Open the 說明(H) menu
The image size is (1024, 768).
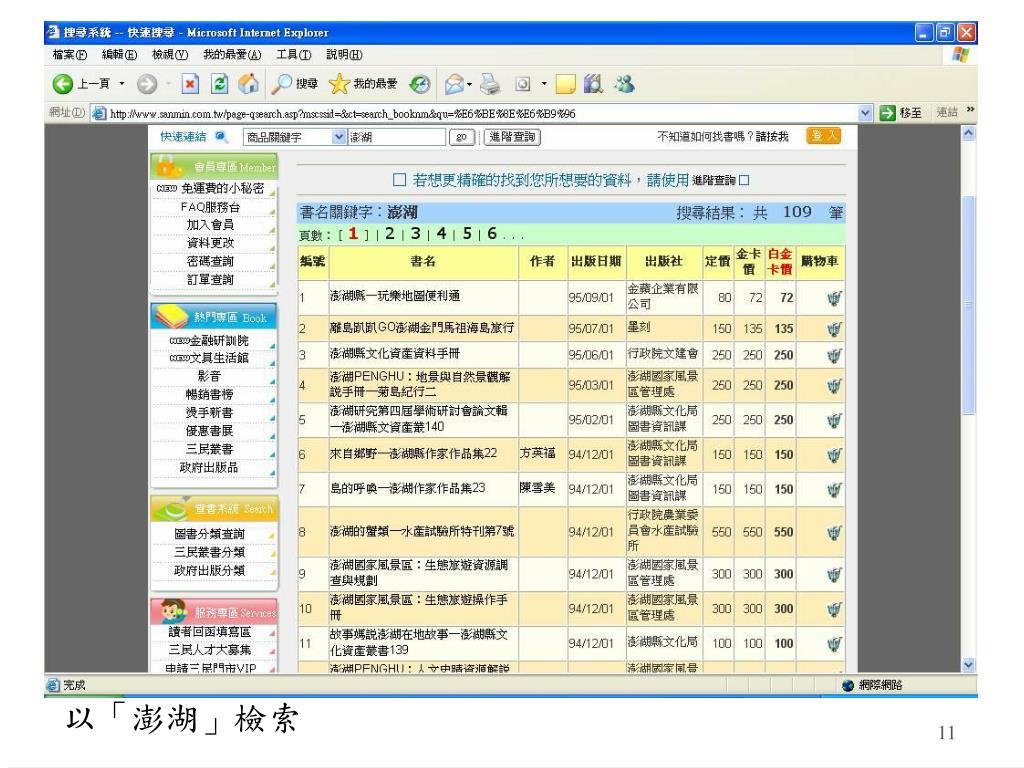[344, 55]
